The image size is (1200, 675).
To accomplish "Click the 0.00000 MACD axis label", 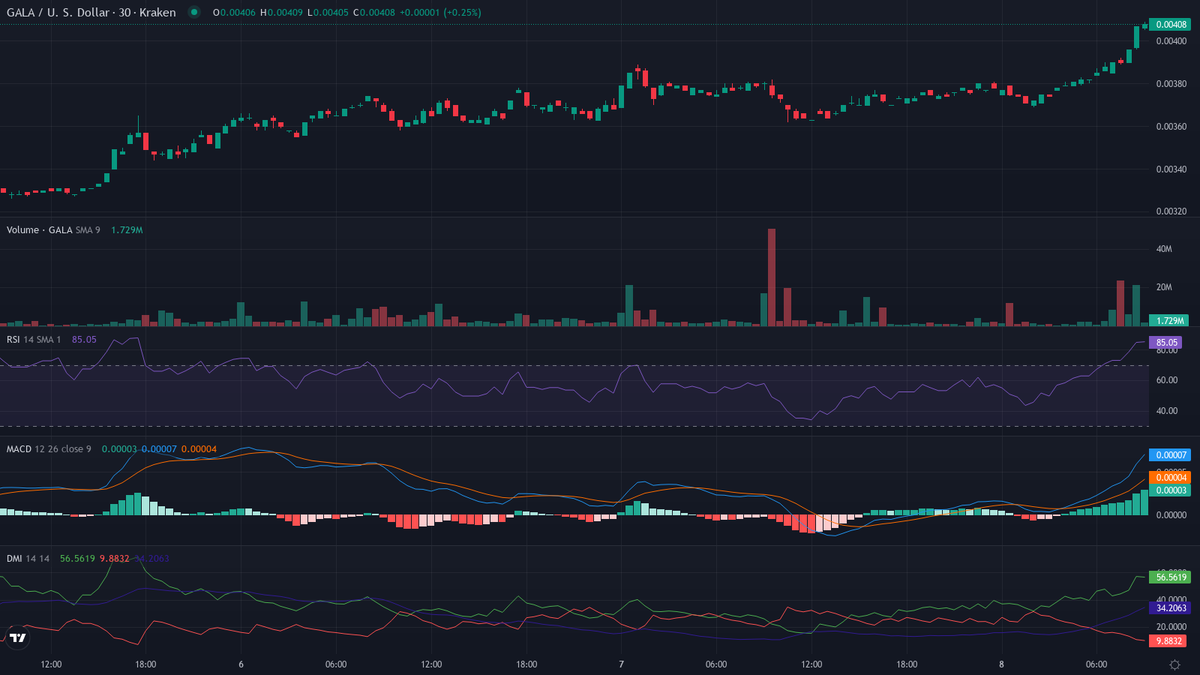I will pyautogui.click(x=1171, y=514).
